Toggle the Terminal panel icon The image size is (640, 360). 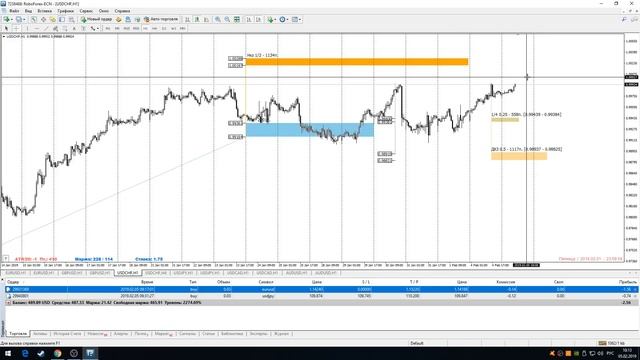[x=62, y=20]
